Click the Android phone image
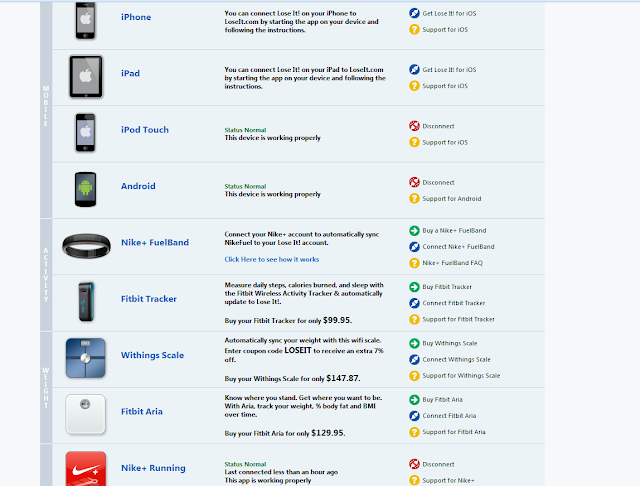 click(x=85, y=189)
